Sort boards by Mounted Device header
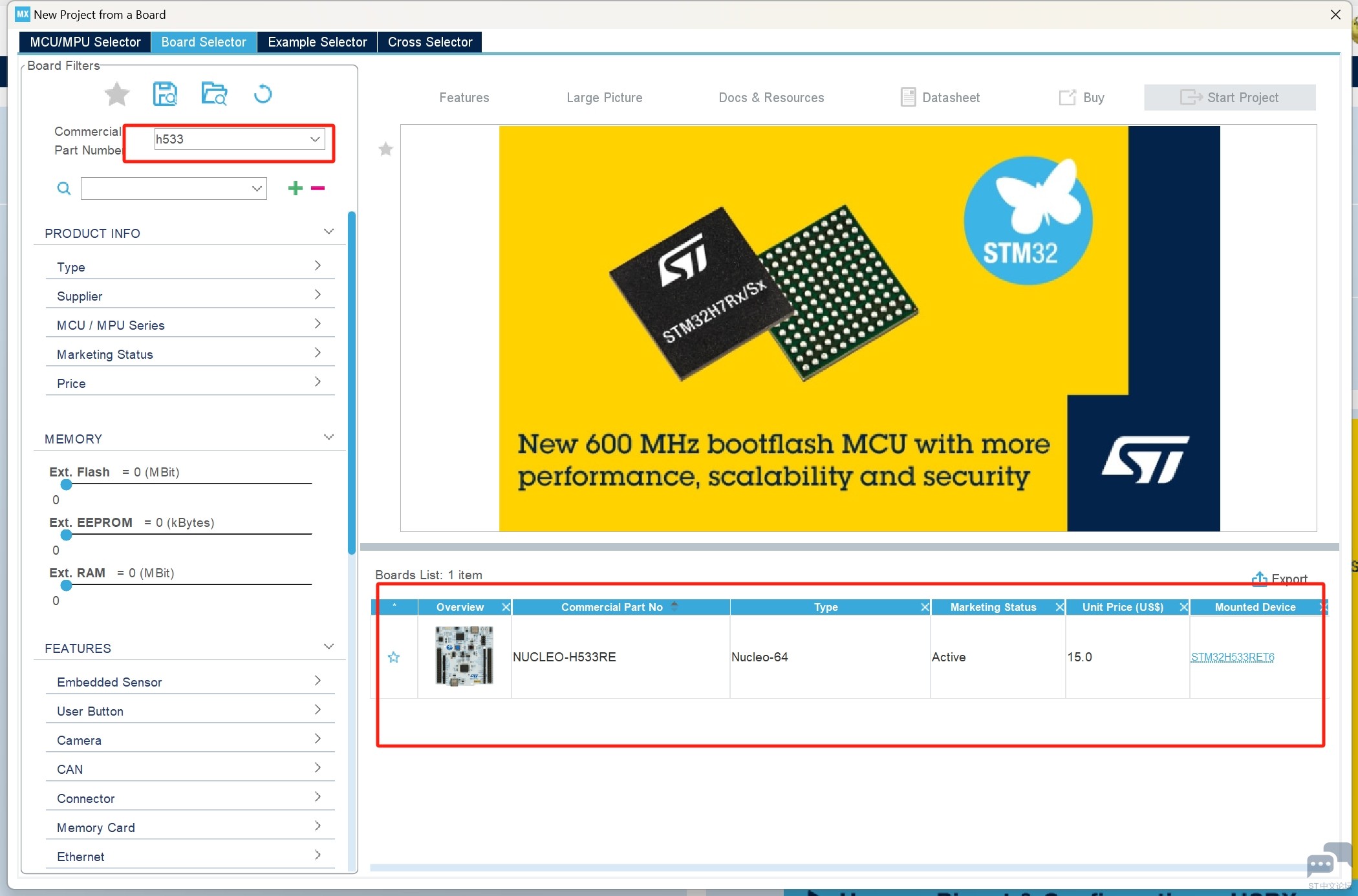1358x896 pixels. 1255,607
